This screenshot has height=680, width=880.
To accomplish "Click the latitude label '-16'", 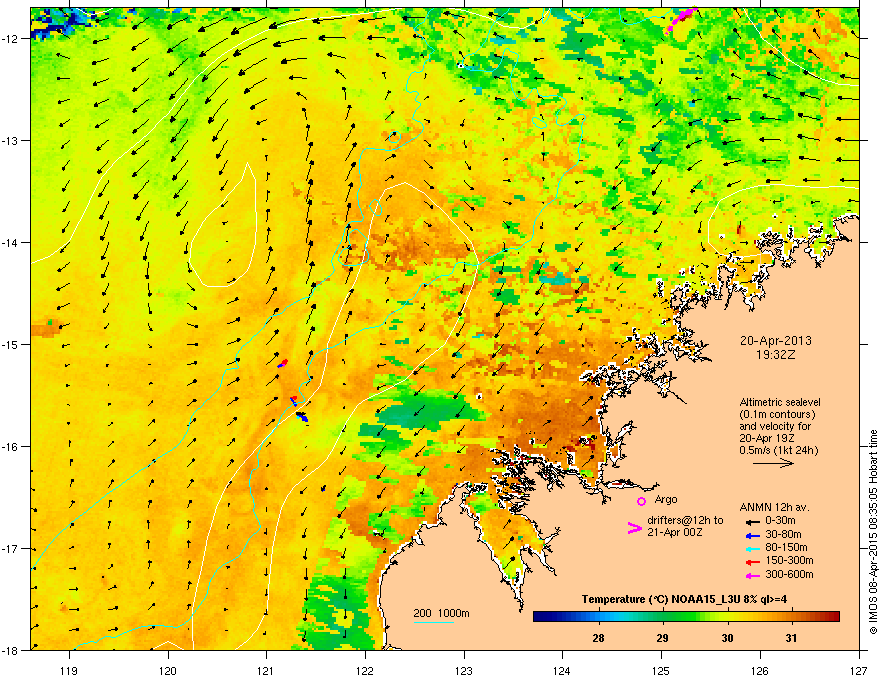I will pyautogui.click(x=11, y=447).
